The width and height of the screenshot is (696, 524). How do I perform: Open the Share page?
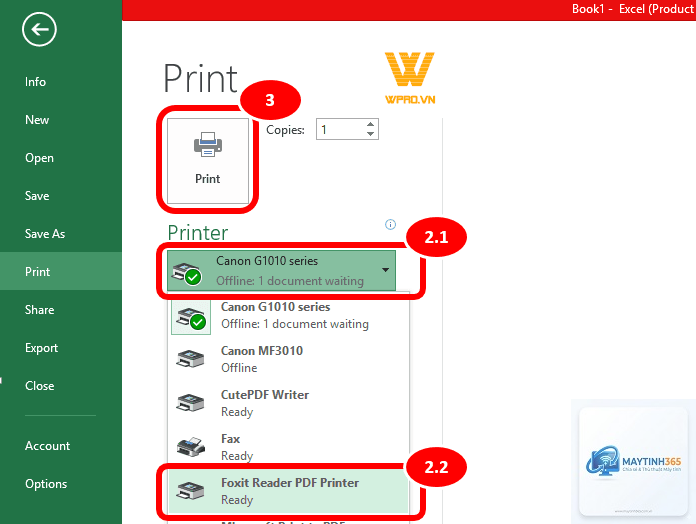40,310
